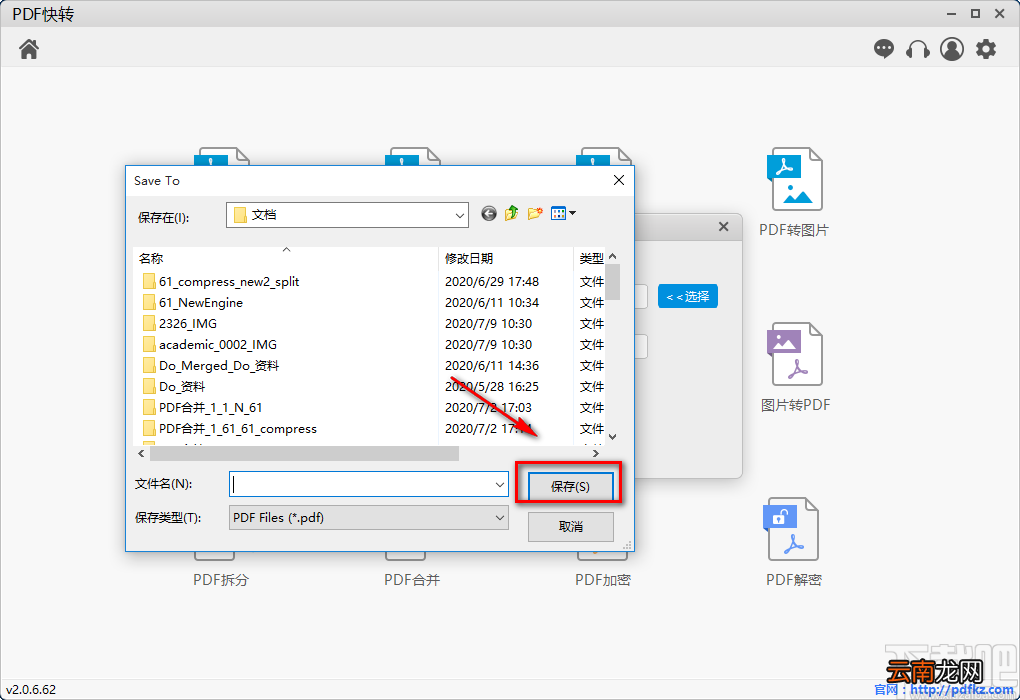Select folder PDF合并_1_61_61_compress
The width and height of the screenshot is (1020, 700).
230,429
